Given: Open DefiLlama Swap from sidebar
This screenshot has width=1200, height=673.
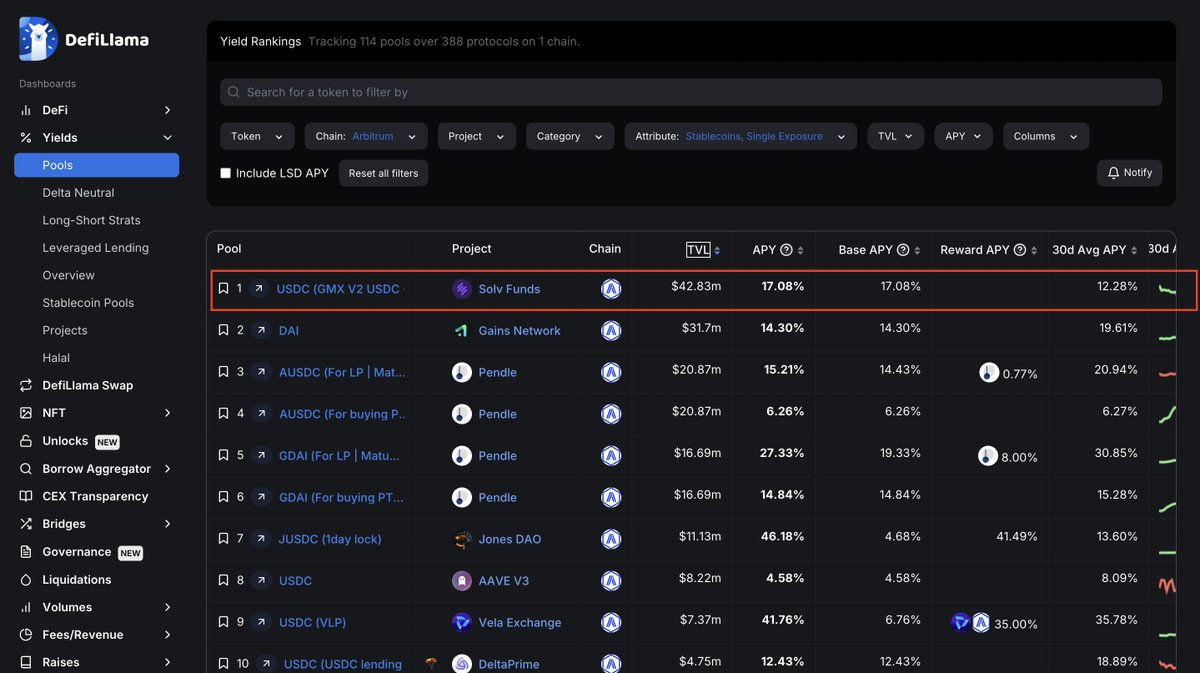Looking at the screenshot, I should tap(87, 385).
